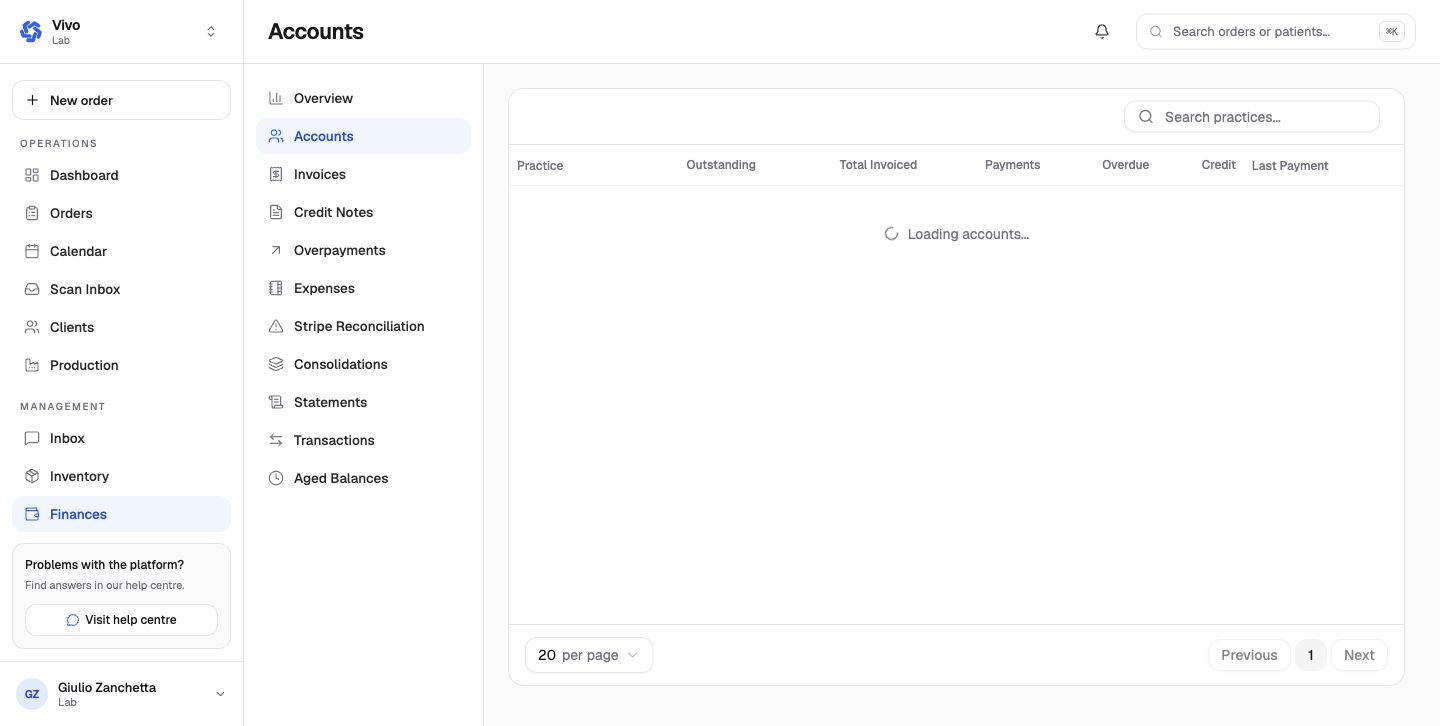Click the Outstanding column header
This screenshot has width=1440, height=726.
[x=721, y=165]
